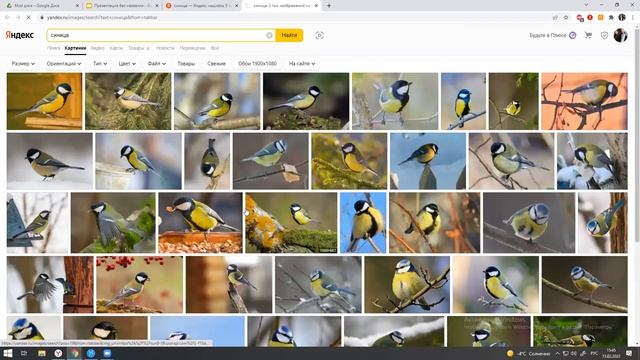Open the Chrome extensions puzzle icon

coord(611,18)
